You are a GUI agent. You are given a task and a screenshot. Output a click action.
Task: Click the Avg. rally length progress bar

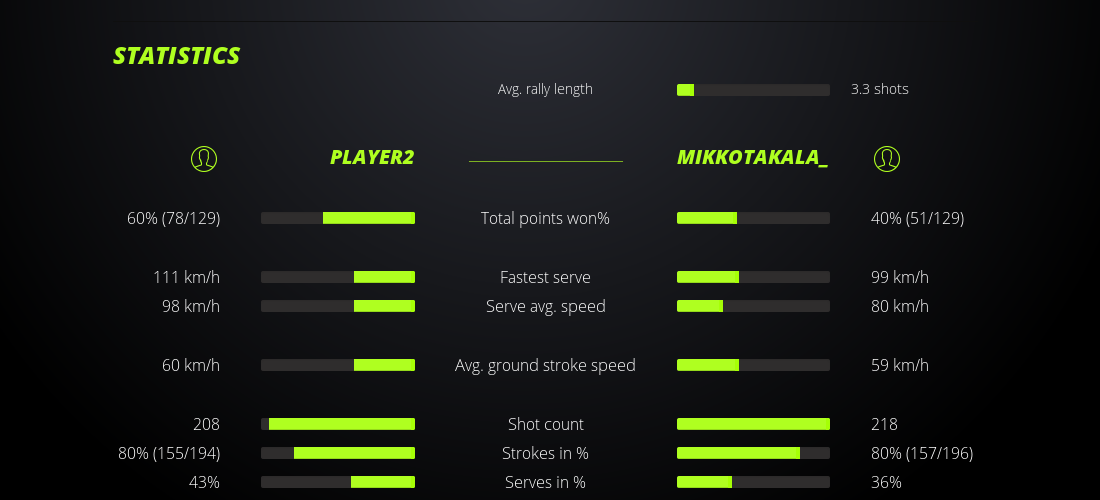tap(753, 90)
